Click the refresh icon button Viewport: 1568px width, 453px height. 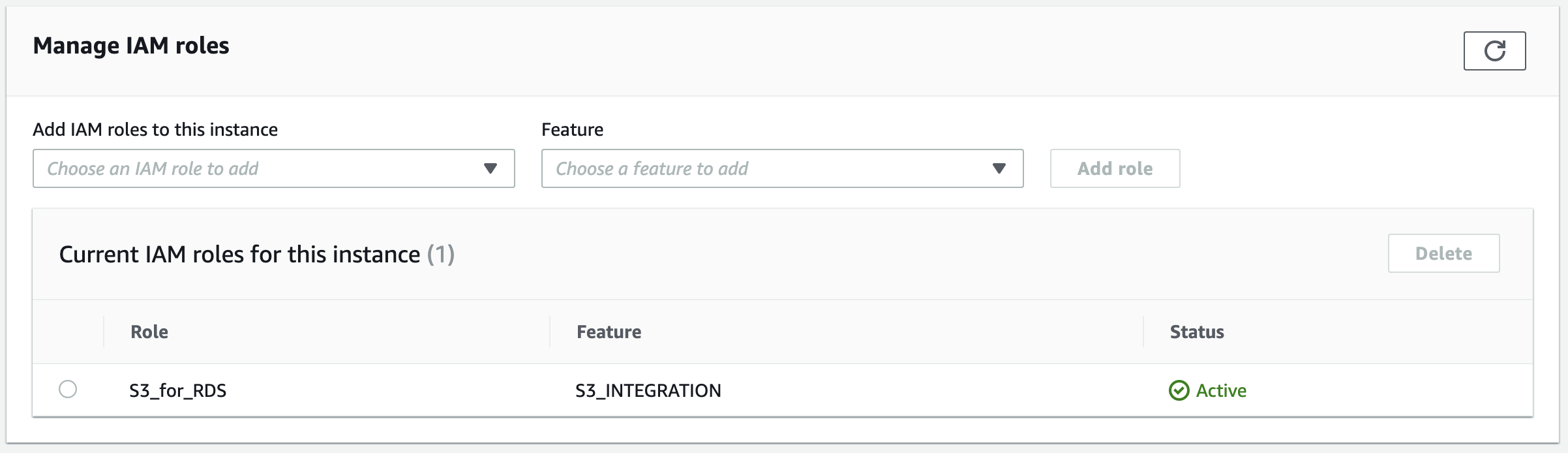click(x=1494, y=51)
